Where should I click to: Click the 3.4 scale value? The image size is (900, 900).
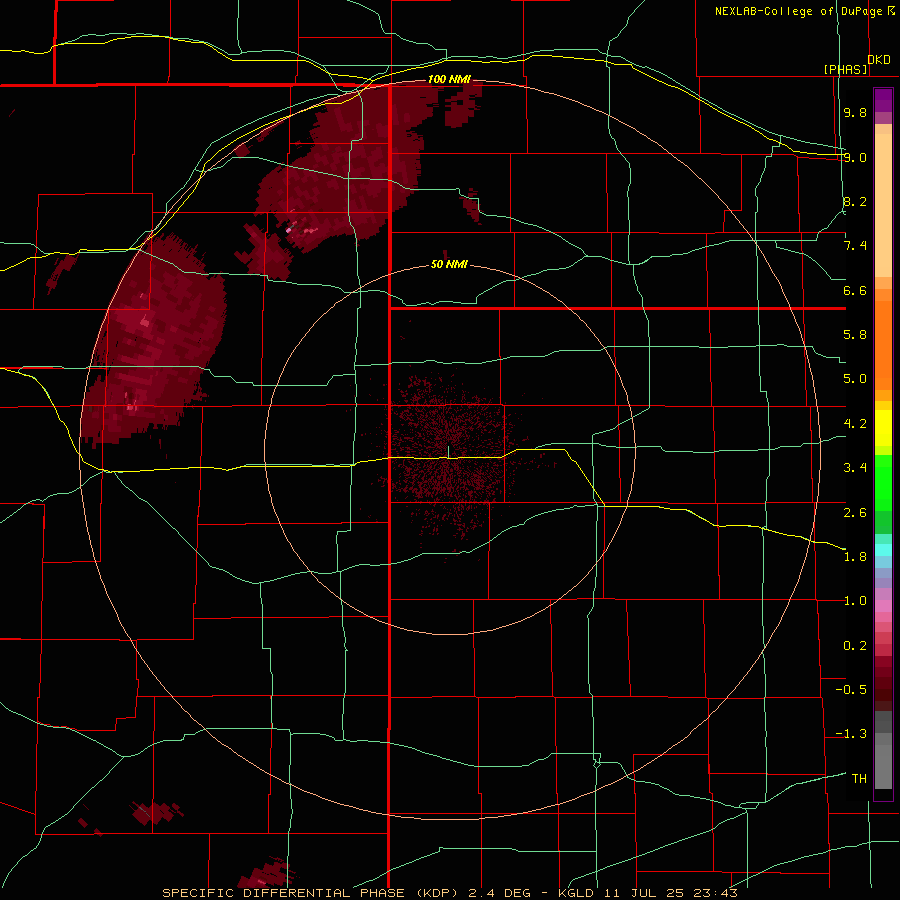(x=855, y=468)
